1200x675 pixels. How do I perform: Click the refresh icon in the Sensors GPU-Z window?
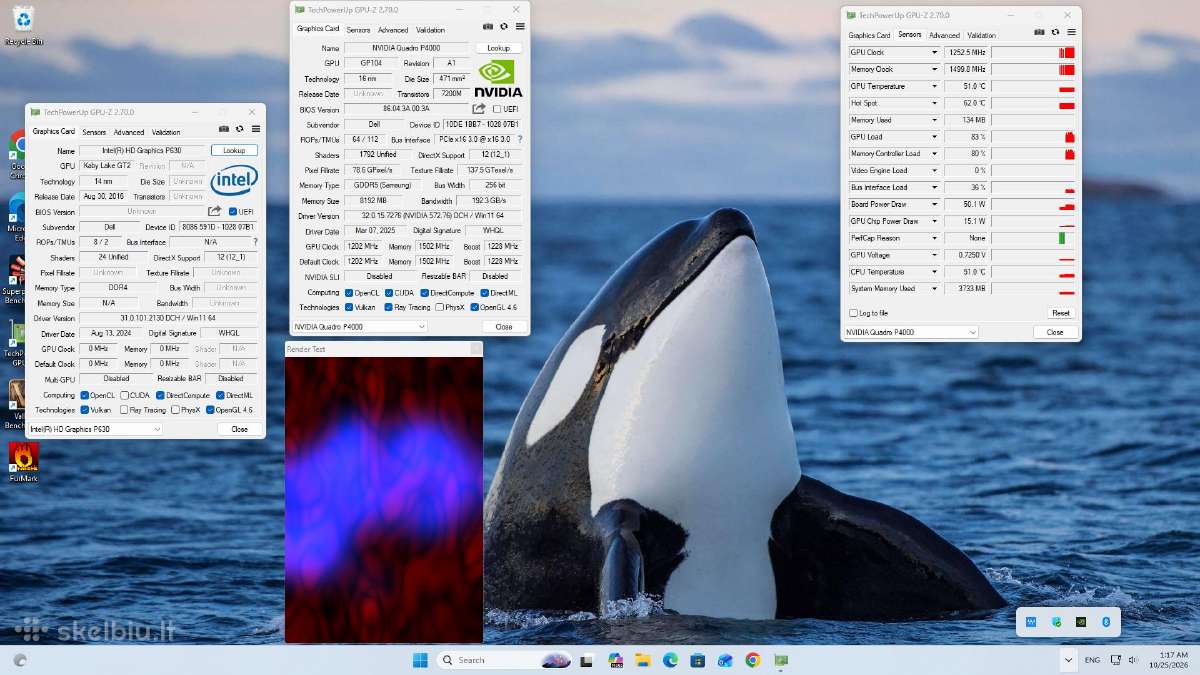(1055, 32)
